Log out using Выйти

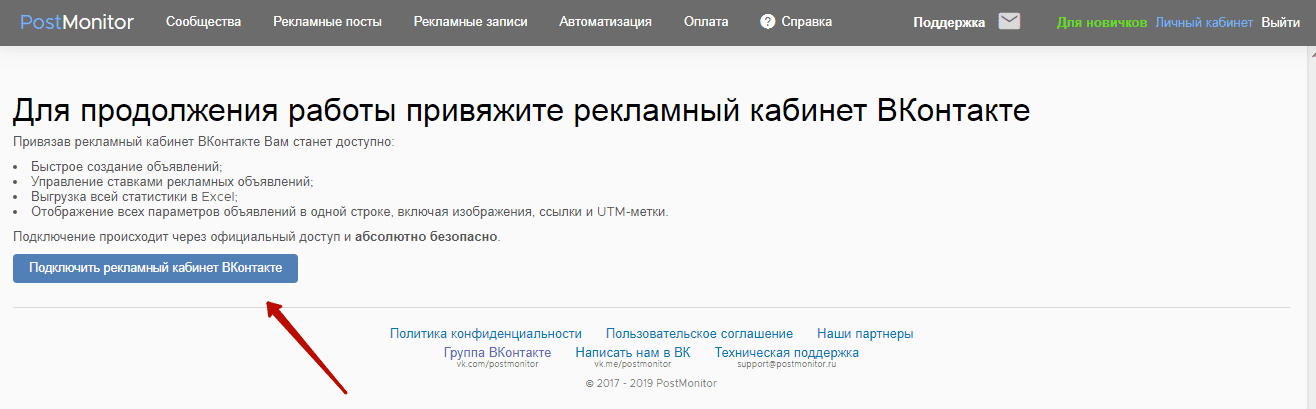[x=1280, y=22]
